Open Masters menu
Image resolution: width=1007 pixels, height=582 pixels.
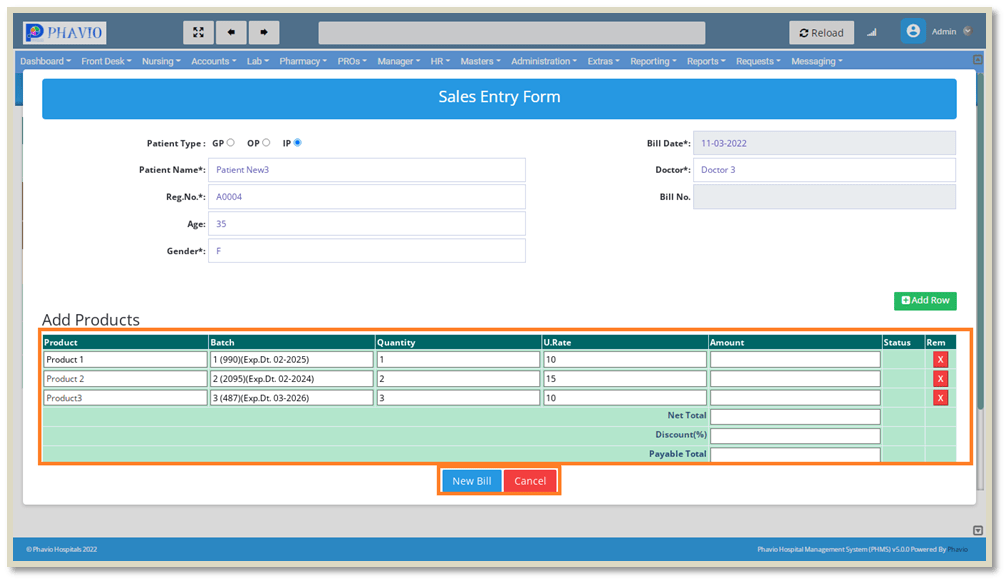[480, 61]
